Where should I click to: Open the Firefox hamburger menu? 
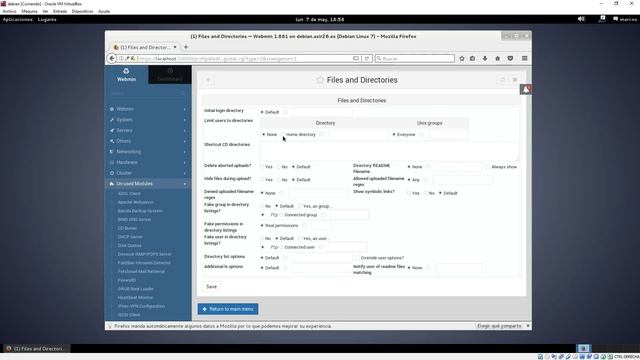(524, 58)
